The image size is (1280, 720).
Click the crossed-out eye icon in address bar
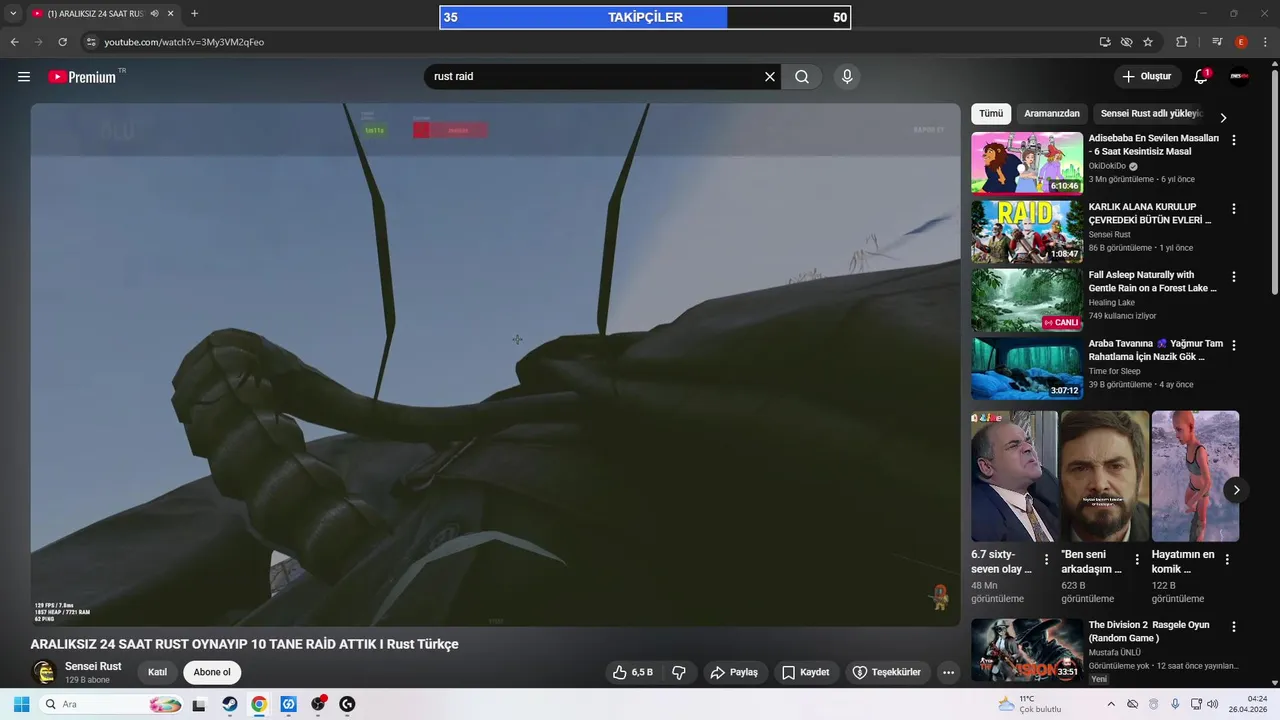coord(1126,42)
